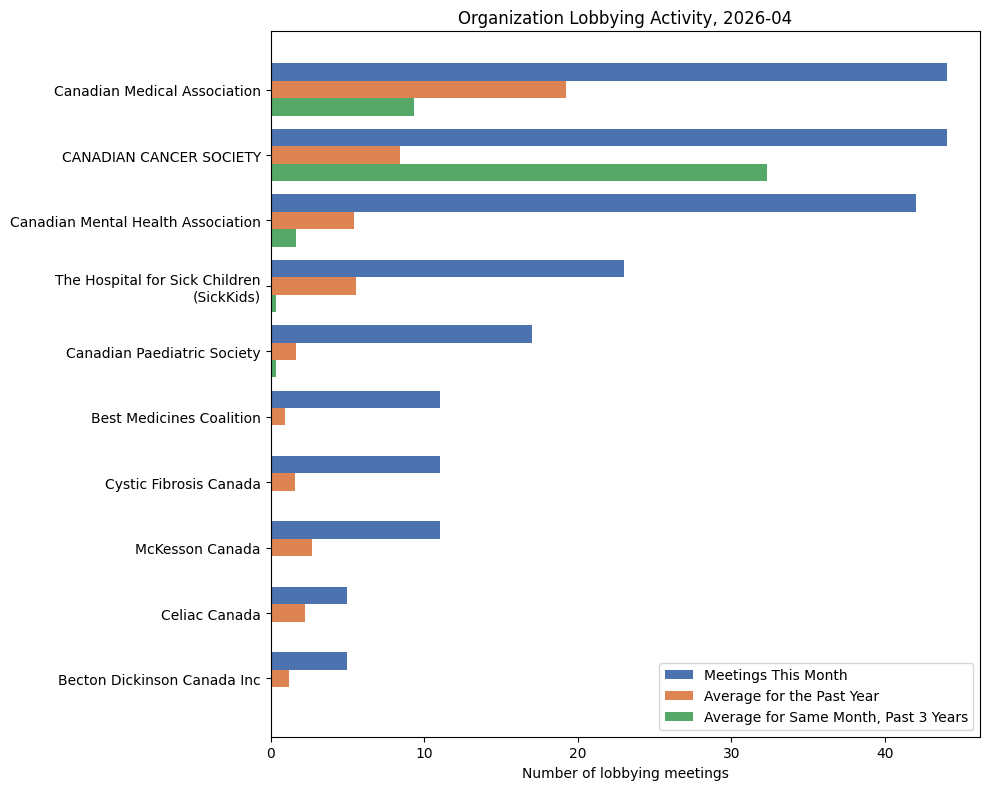Click 'The Hospital for Sick Children (SickKids)' label

(x=157, y=288)
